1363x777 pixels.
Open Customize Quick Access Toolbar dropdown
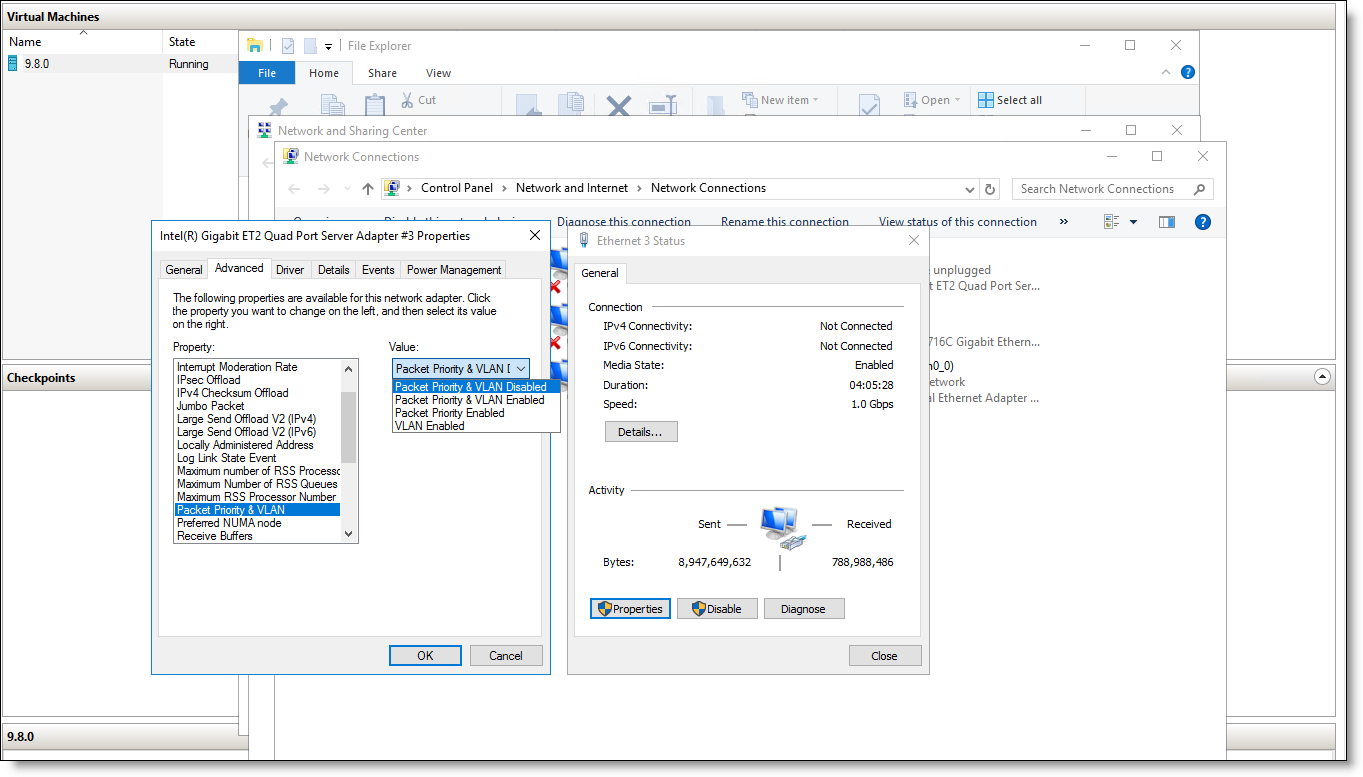click(328, 46)
